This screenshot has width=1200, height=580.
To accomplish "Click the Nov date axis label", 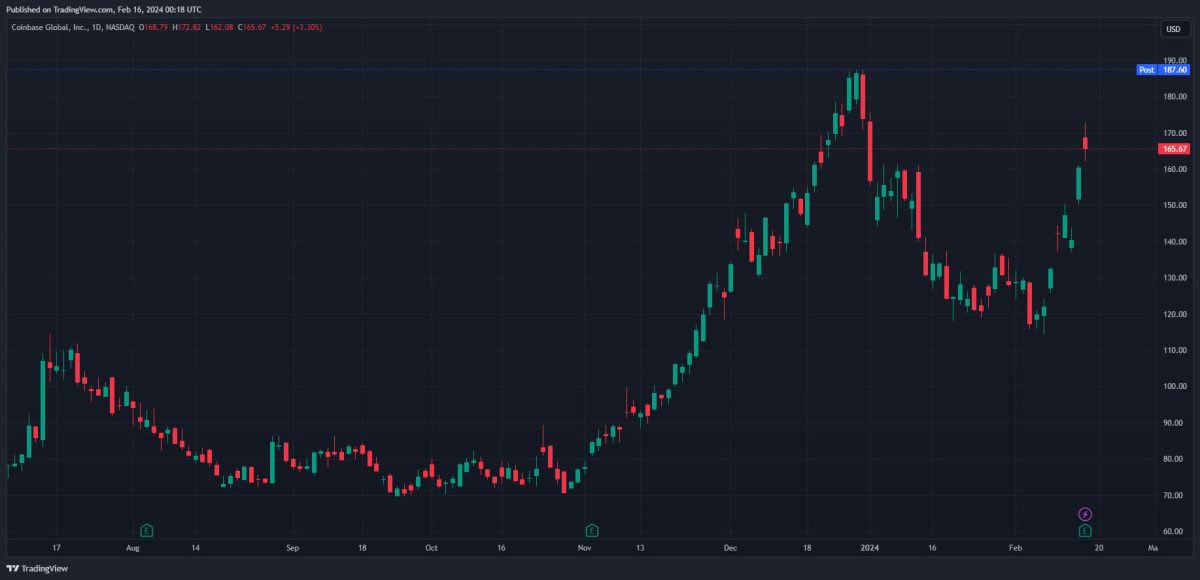I will point(584,548).
